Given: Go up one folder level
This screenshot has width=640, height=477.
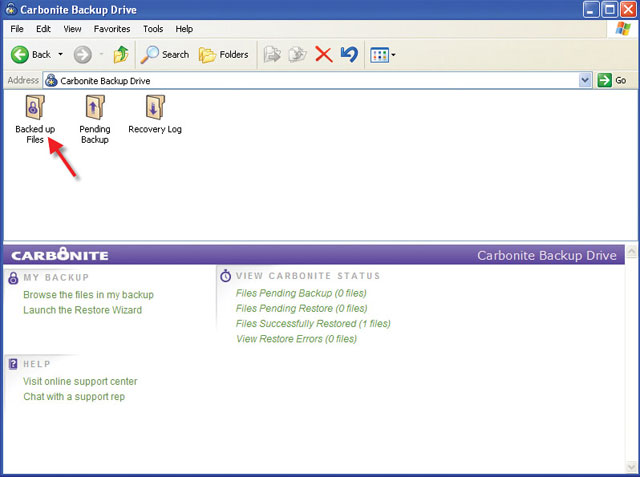Looking at the screenshot, I should click(x=121, y=54).
